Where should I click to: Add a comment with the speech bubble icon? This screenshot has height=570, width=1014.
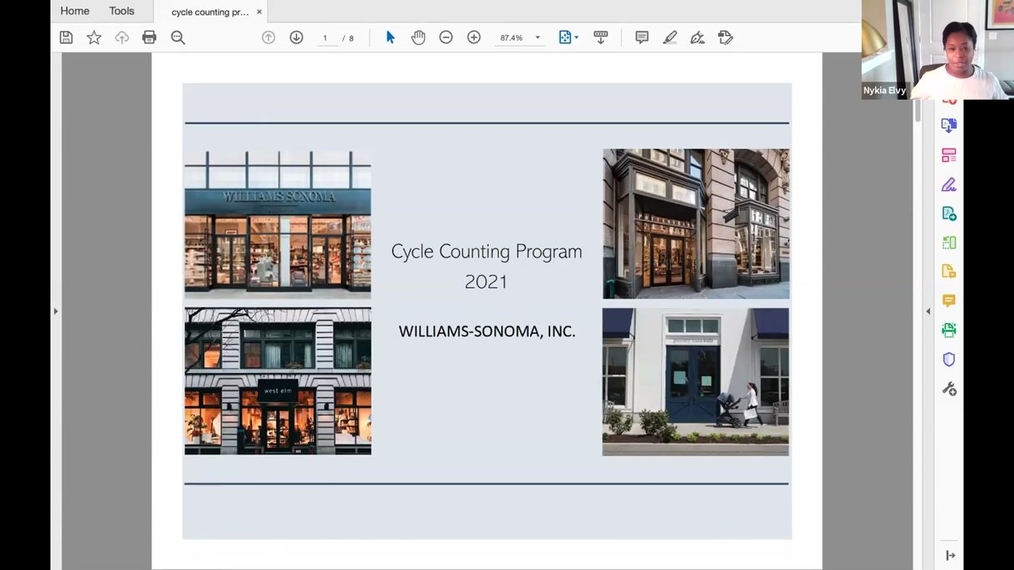(x=642, y=38)
